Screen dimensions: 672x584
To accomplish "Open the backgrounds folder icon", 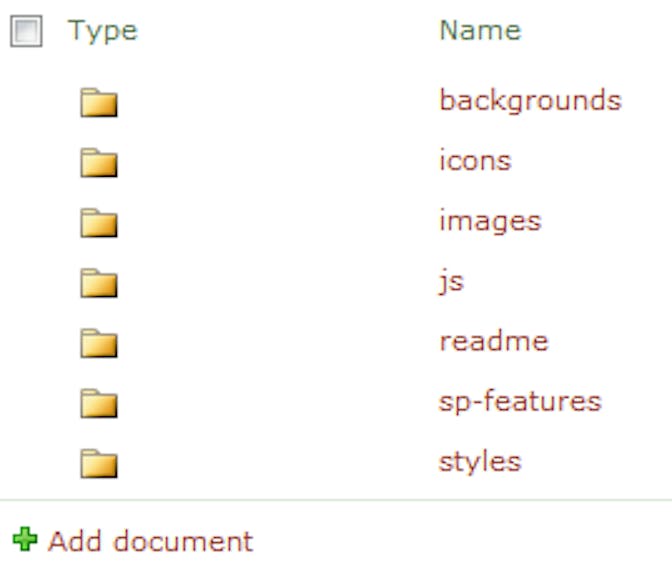I will click(99, 102).
